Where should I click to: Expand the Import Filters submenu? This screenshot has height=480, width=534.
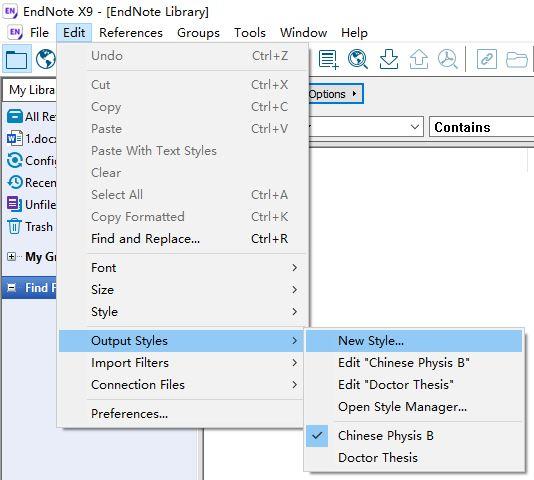pos(181,363)
